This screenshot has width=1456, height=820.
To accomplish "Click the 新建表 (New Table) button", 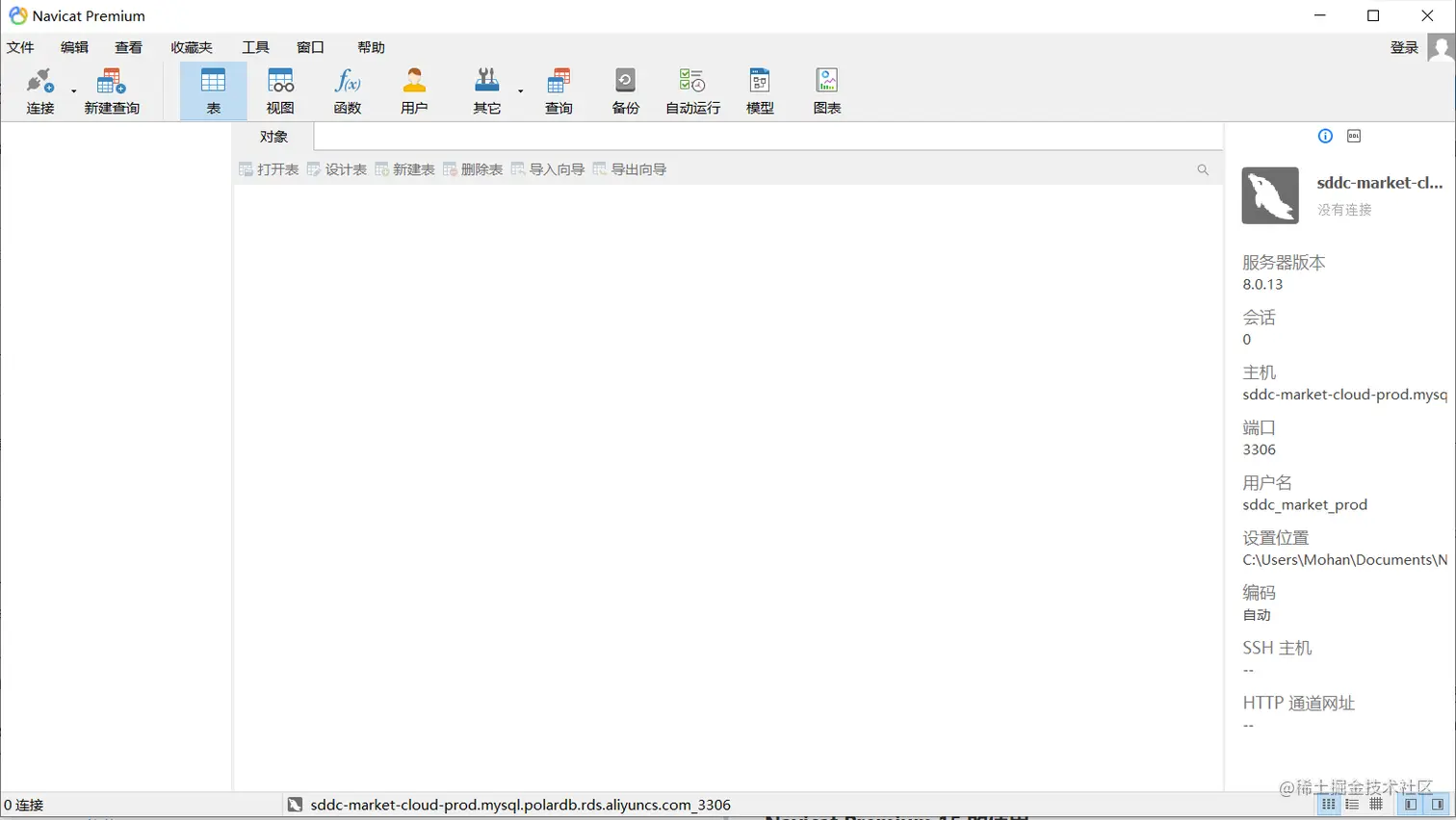I will [x=404, y=169].
